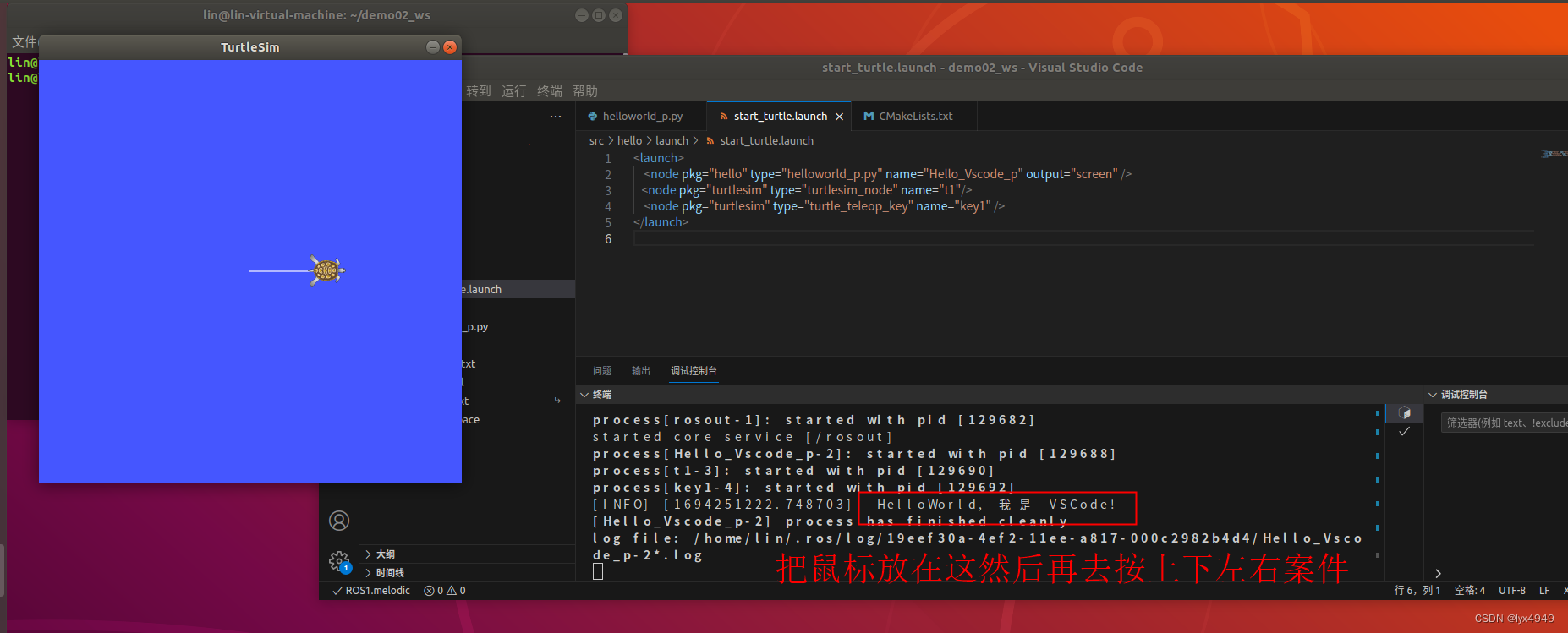This screenshot has width=1568, height=633.
Task: Open the 输出 (Output) panel tab
Action: click(641, 371)
